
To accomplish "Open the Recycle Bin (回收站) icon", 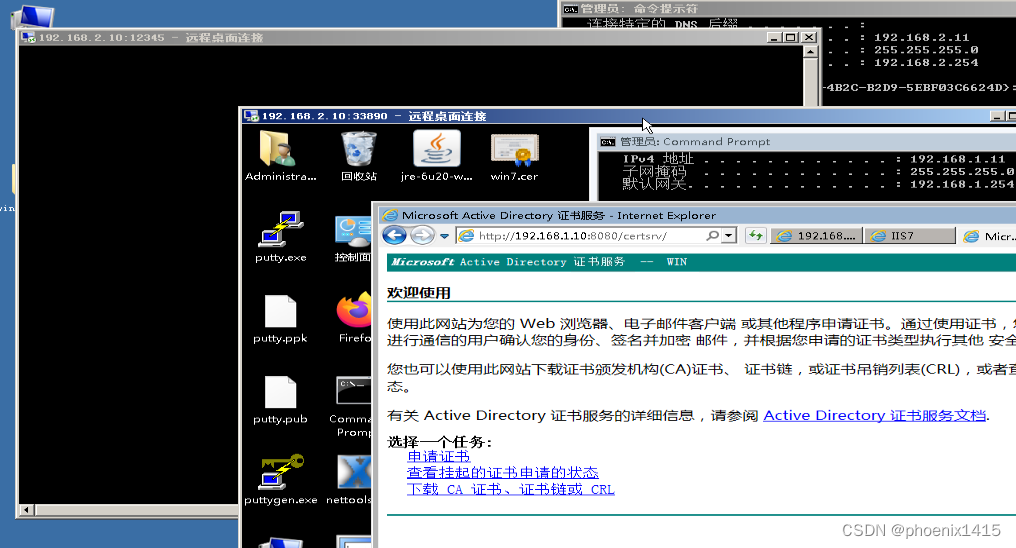I will pyautogui.click(x=359, y=155).
